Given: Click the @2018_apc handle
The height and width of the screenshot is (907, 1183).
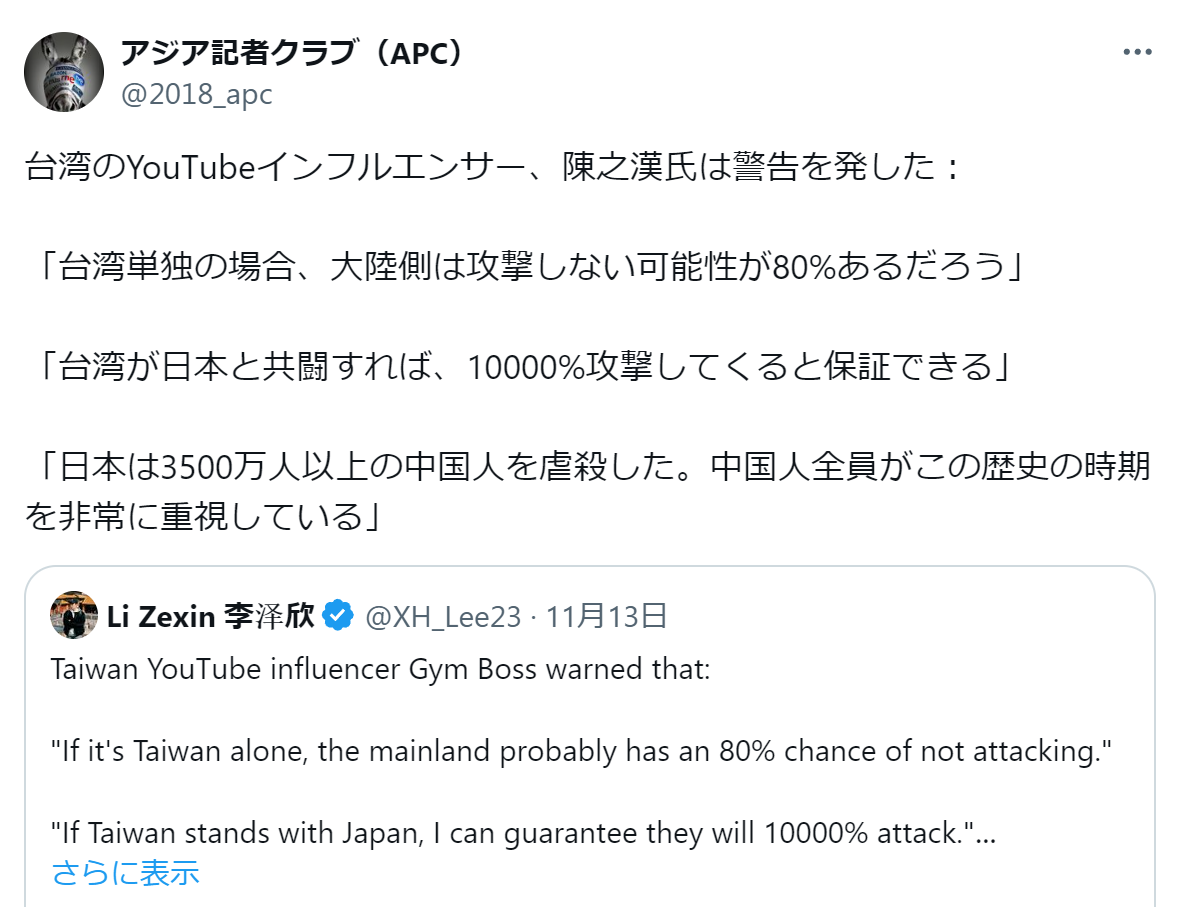Looking at the screenshot, I should pos(196,94).
